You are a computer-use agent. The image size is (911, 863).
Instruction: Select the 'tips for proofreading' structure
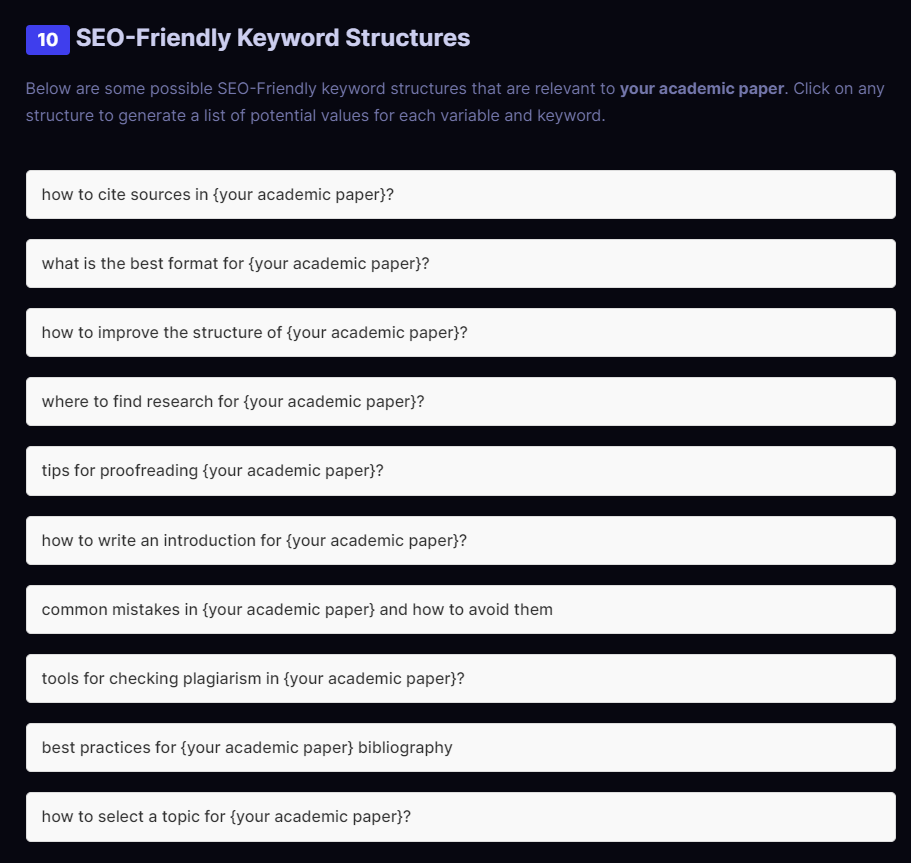tap(460, 471)
